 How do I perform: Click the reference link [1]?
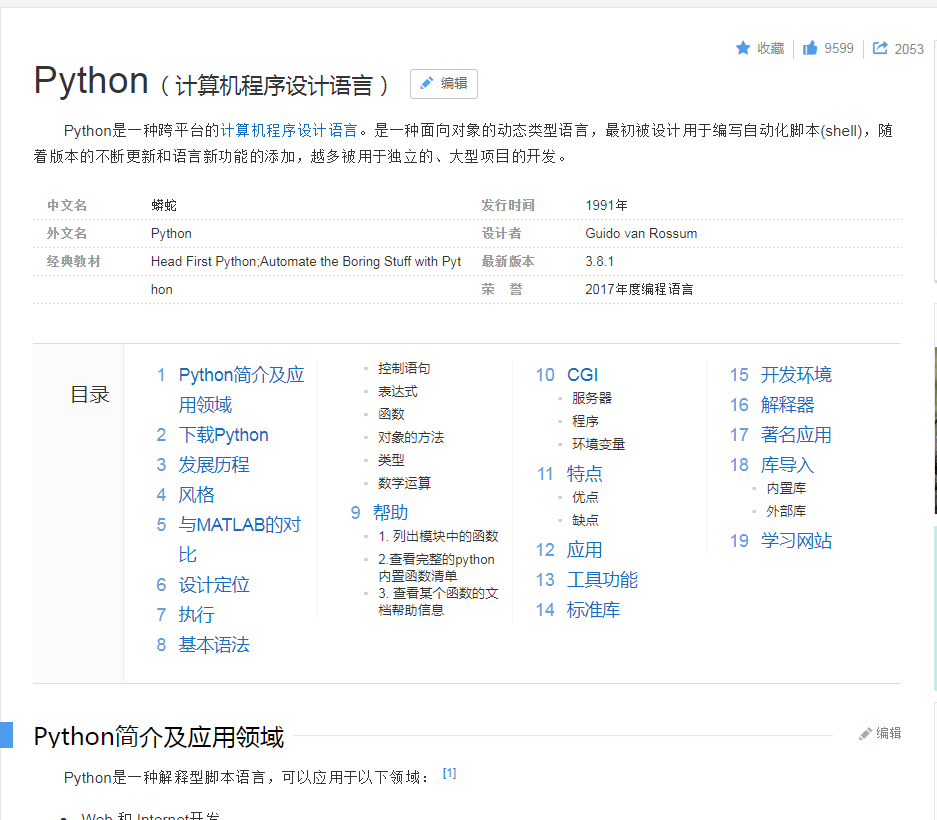(x=449, y=771)
